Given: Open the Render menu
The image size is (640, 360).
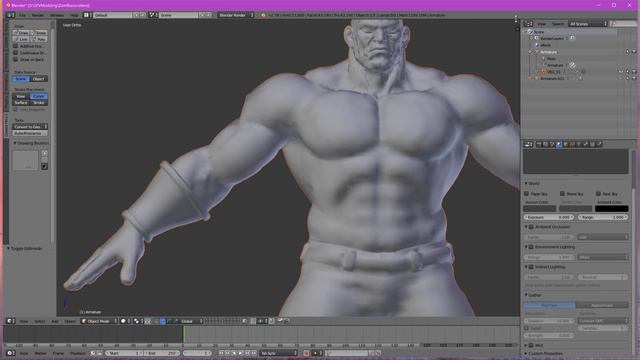Looking at the screenshot, I should pos(38,15).
